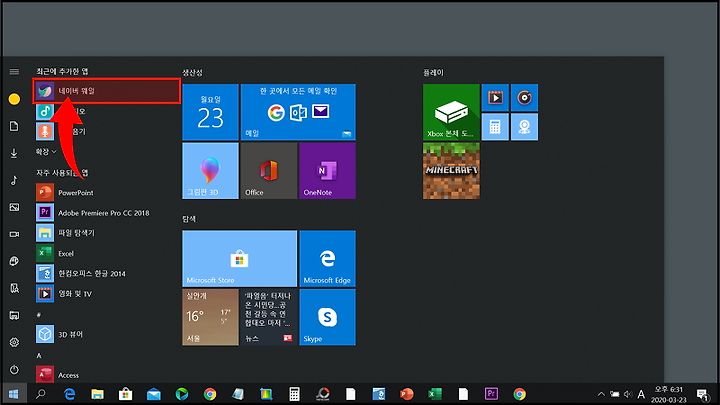Expand the recently added apps list (확장)
This screenshot has height=405, width=720.
pyautogui.click(x=46, y=152)
